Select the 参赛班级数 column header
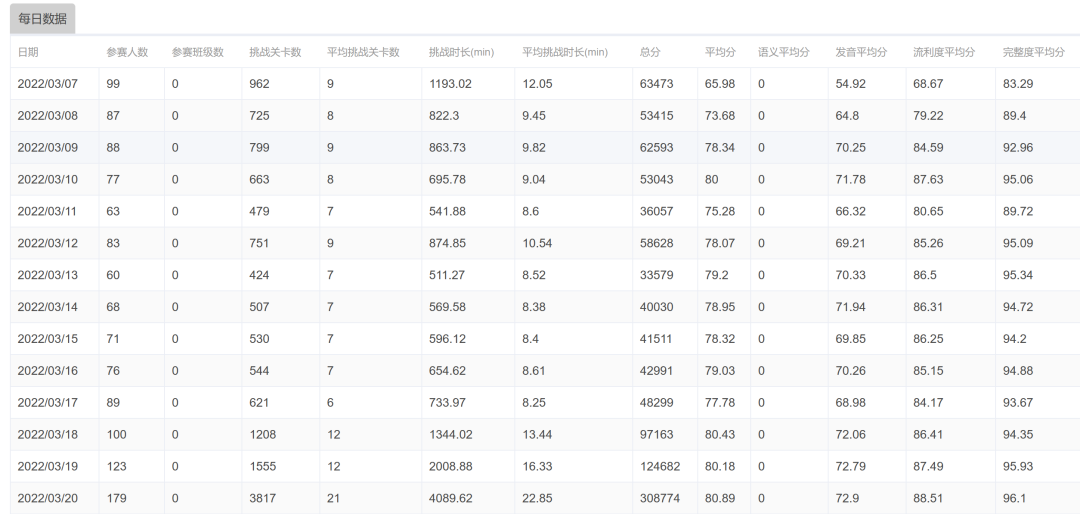The width and height of the screenshot is (1080, 514). tap(198, 52)
